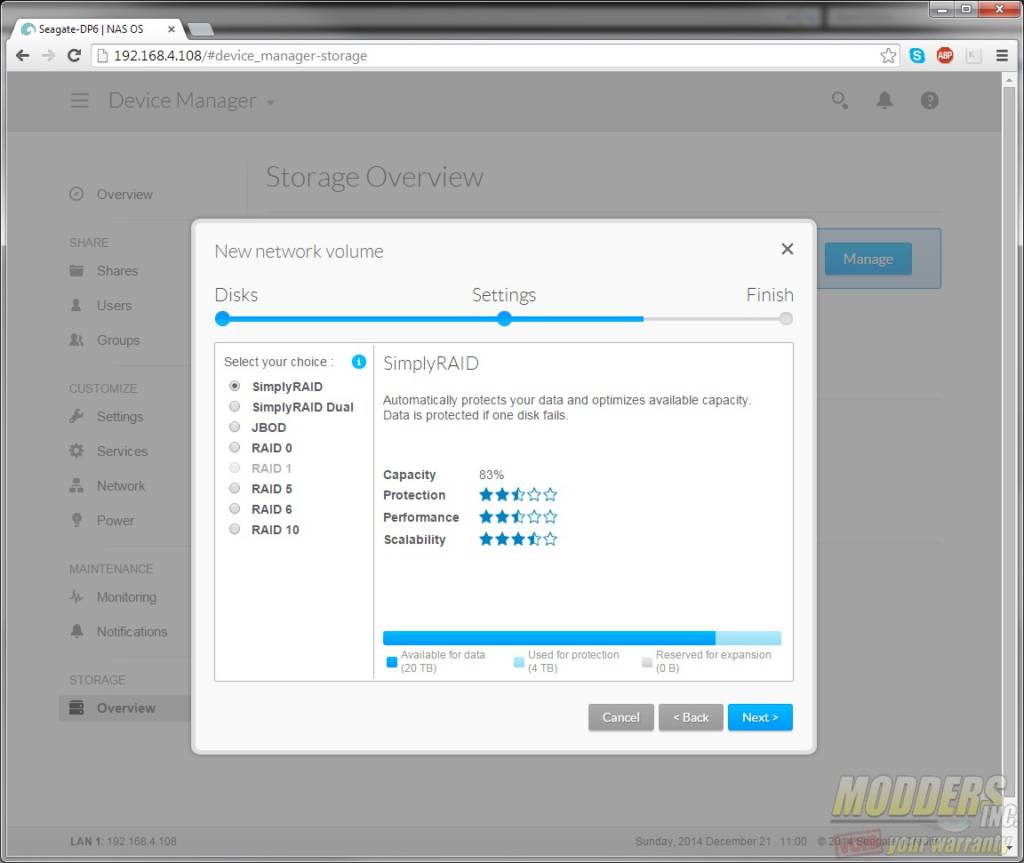Click the Notifications bell icon in the sidebar
The width and height of the screenshot is (1024, 863).
(x=76, y=631)
